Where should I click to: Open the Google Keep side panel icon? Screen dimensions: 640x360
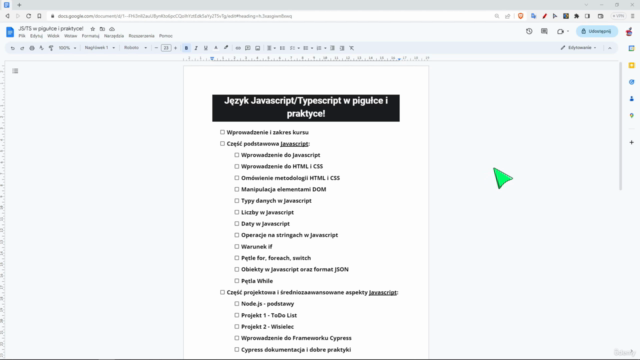pos(631,65)
